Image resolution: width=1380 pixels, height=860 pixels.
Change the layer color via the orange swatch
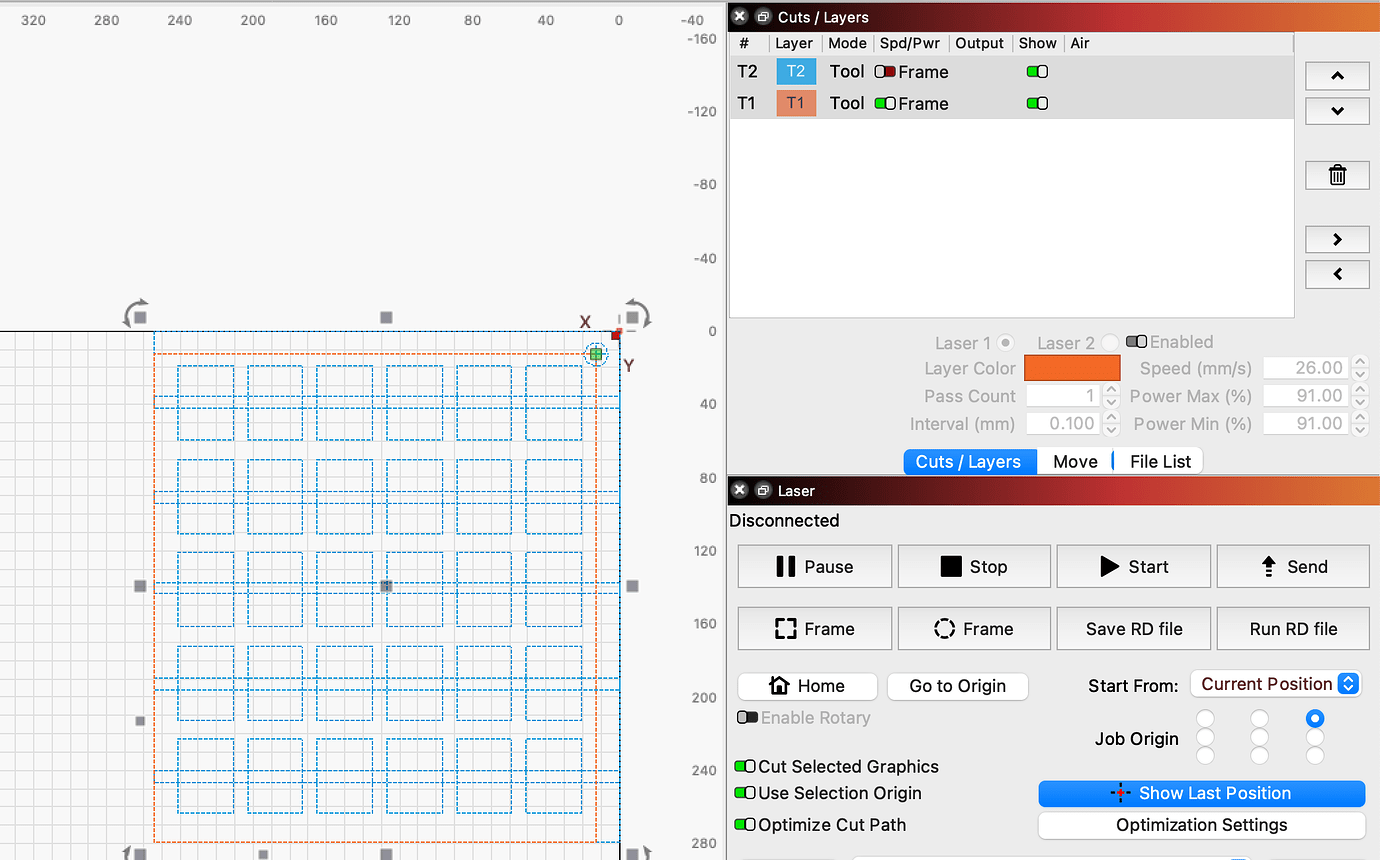tap(1072, 368)
